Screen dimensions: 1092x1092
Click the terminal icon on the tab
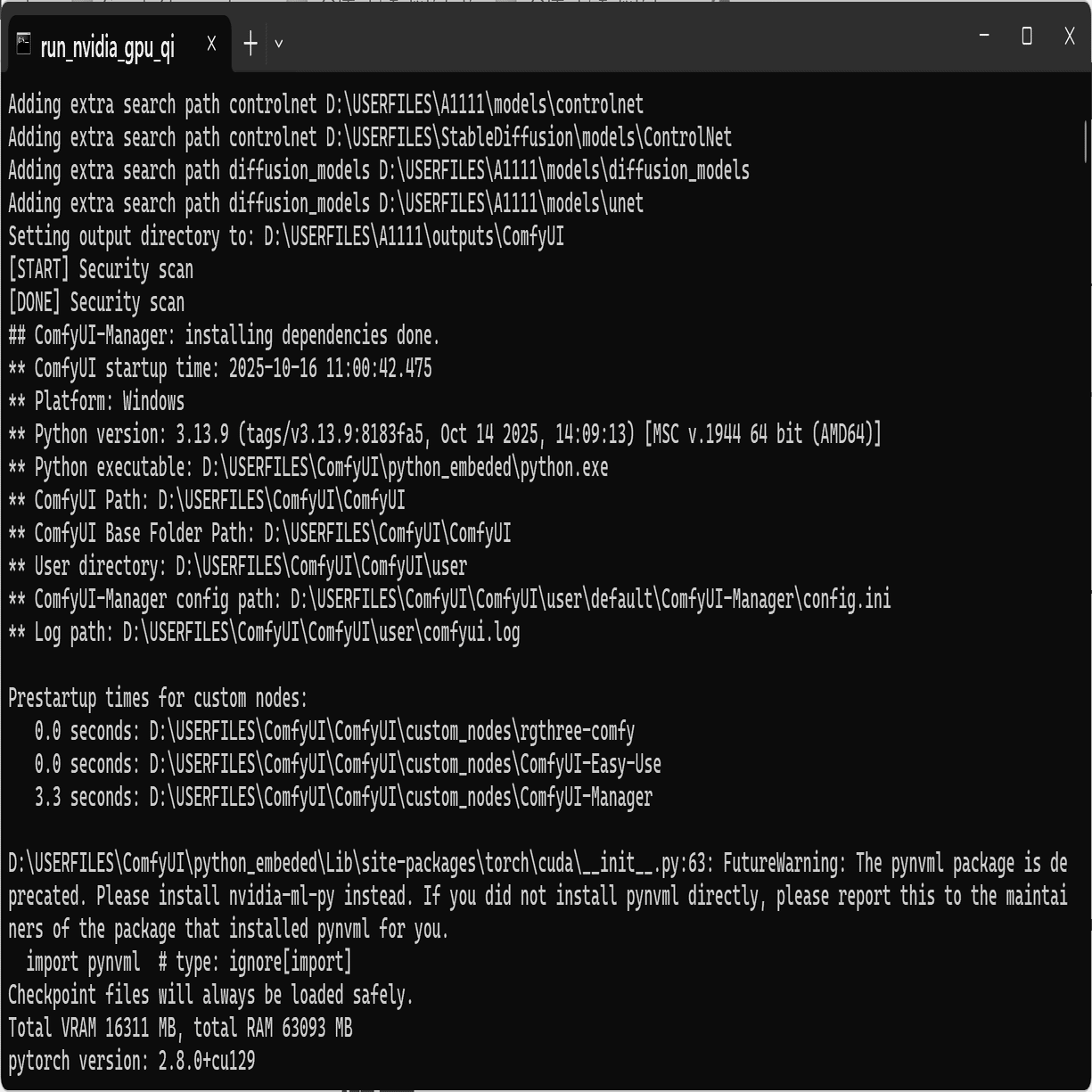coord(24,43)
